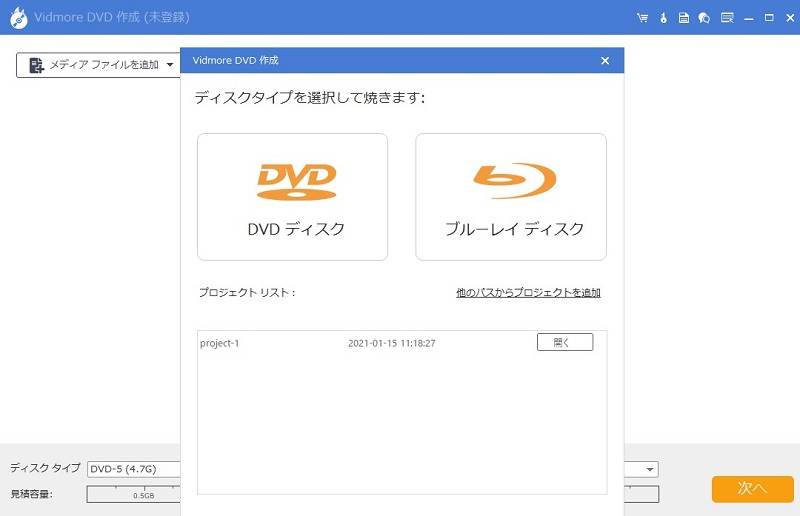The height and width of the screenshot is (516, 800).
Task: Close the Vidmore main window
Action: pyautogui.click(x=790, y=18)
